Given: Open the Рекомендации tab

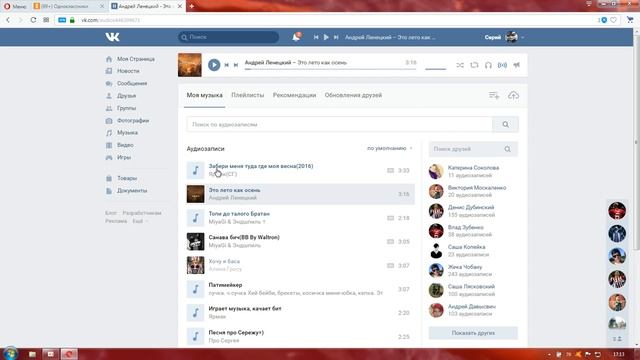Looking at the screenshot, I should (294, 95).
